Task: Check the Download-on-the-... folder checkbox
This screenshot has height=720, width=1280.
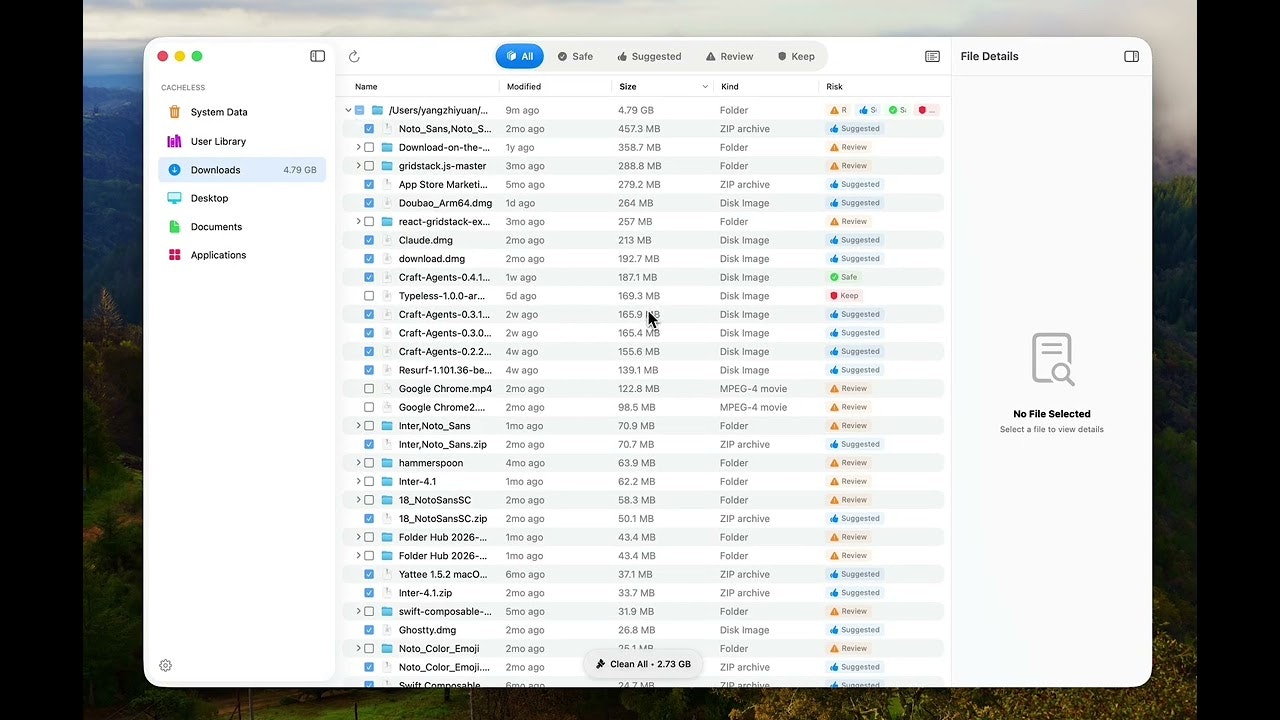Action: click(369, 147)
